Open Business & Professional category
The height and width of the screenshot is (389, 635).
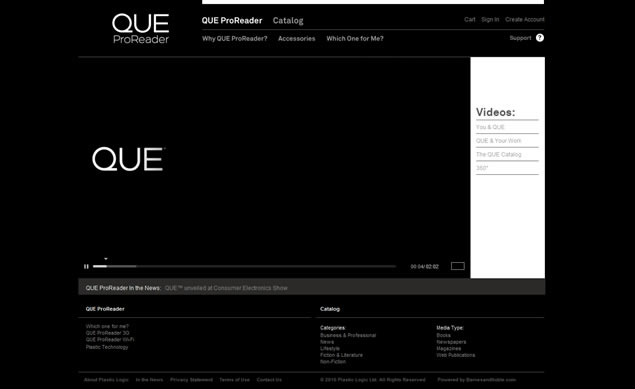click(x=348, y=335)
